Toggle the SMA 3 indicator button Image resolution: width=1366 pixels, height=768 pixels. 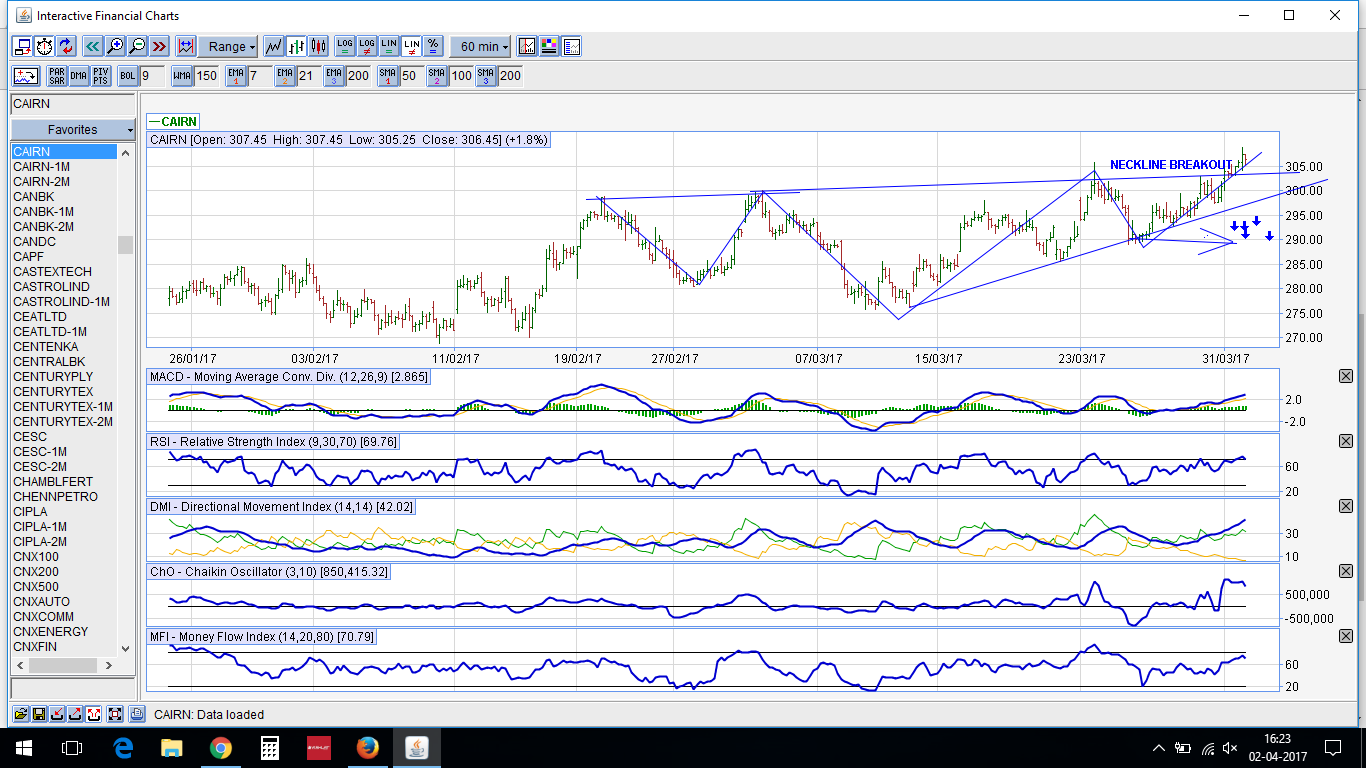(486, 75)
